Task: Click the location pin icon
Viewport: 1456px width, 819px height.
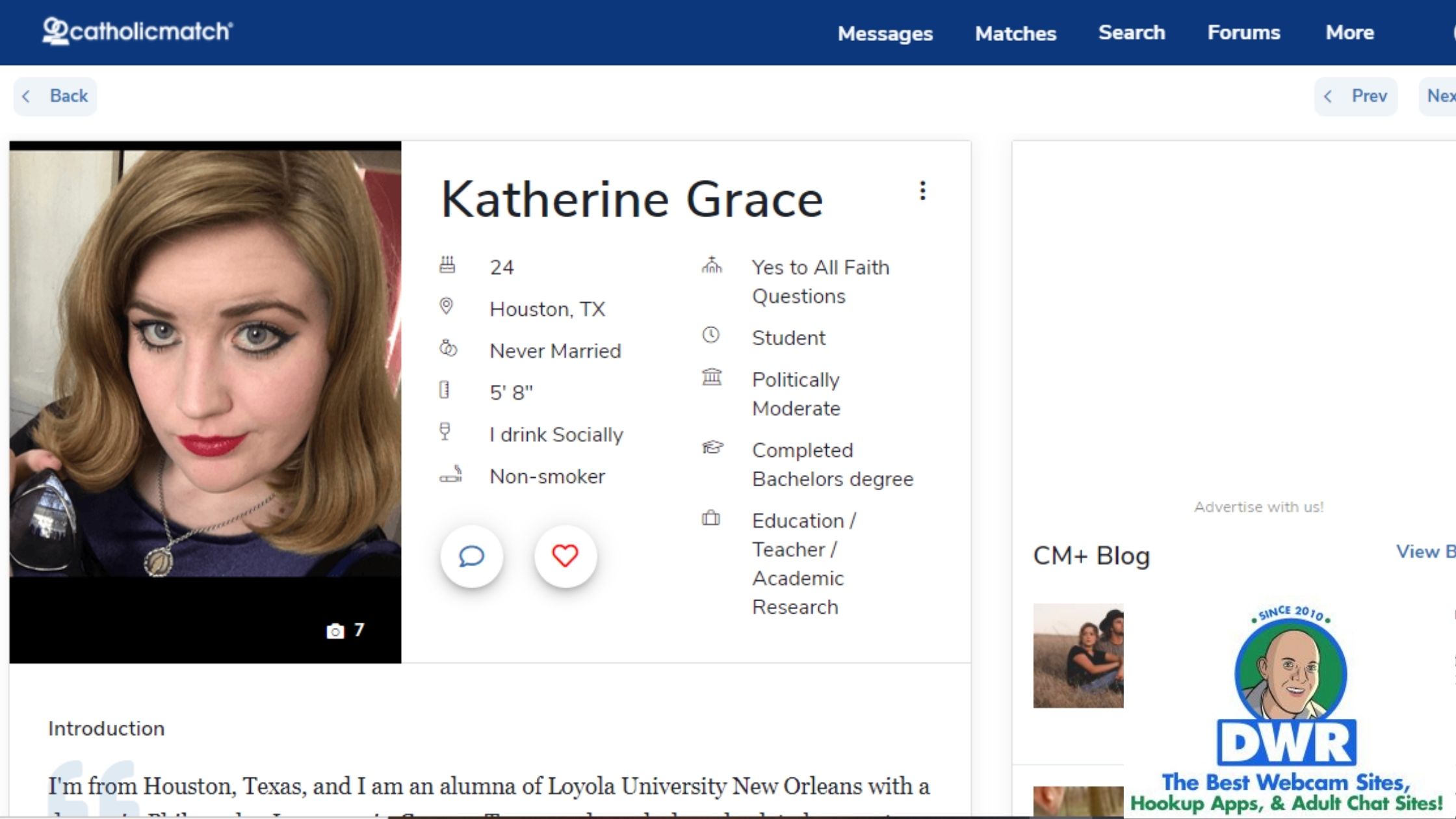Action: pyautogui.click(x=447, y=306)
